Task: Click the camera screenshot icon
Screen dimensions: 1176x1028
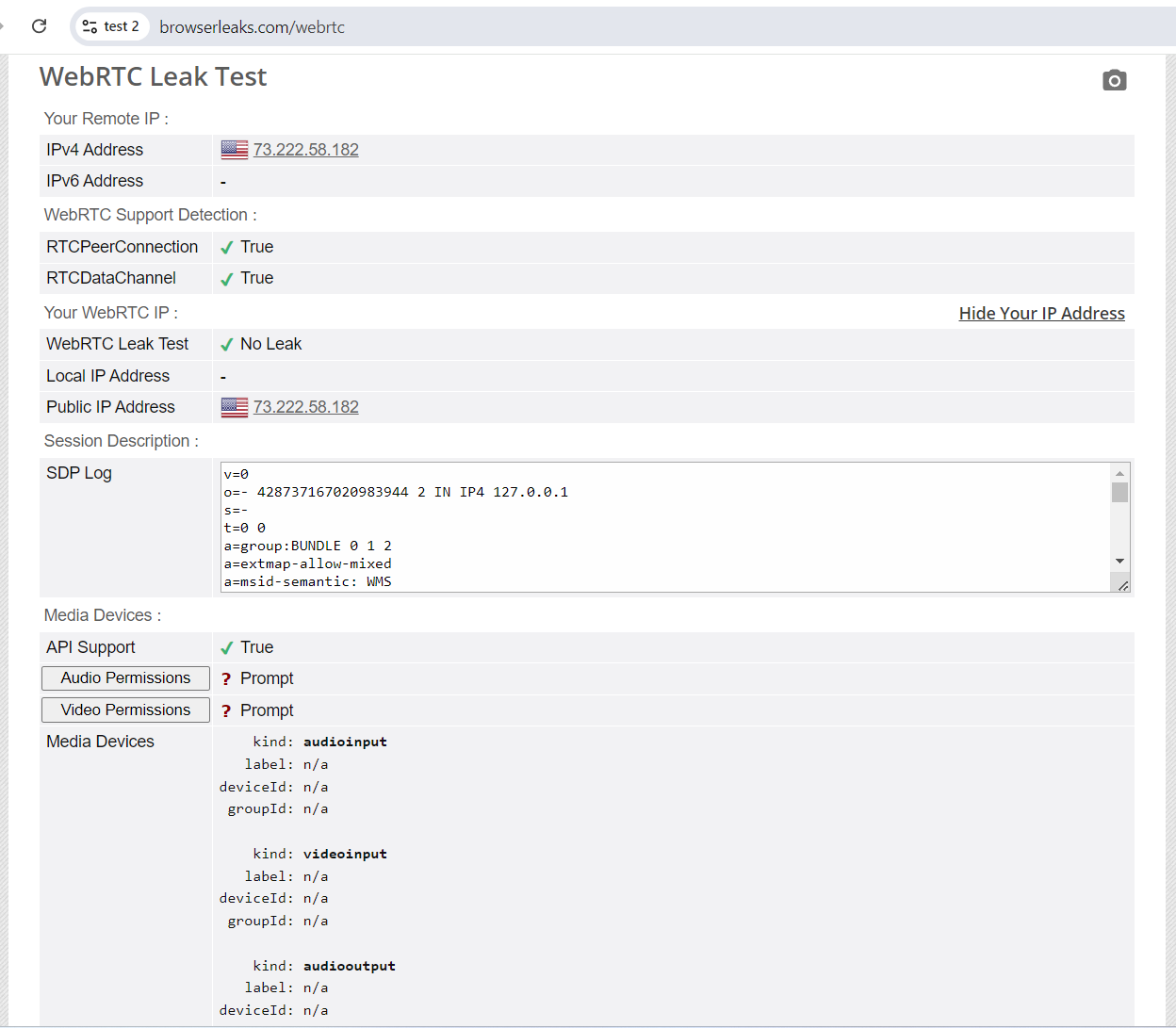Action: (1114, 81)
